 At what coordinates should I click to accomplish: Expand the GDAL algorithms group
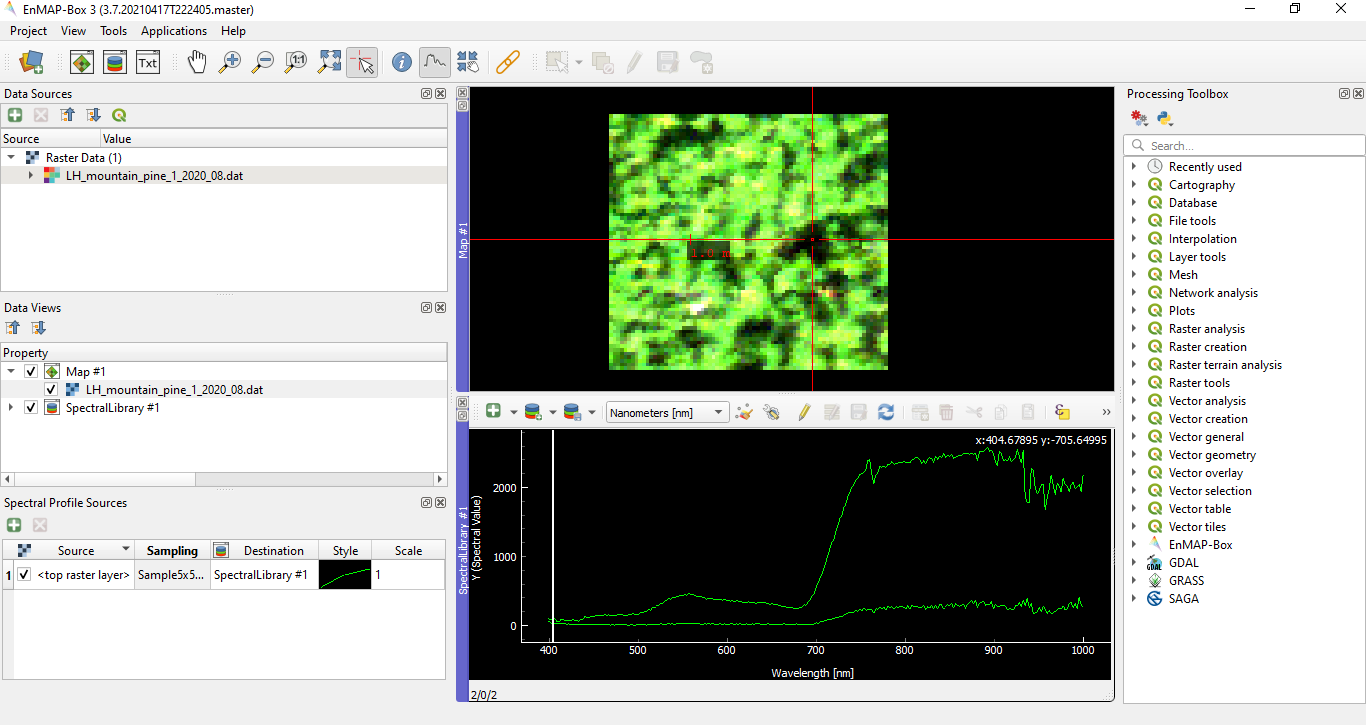(1133, 562)
